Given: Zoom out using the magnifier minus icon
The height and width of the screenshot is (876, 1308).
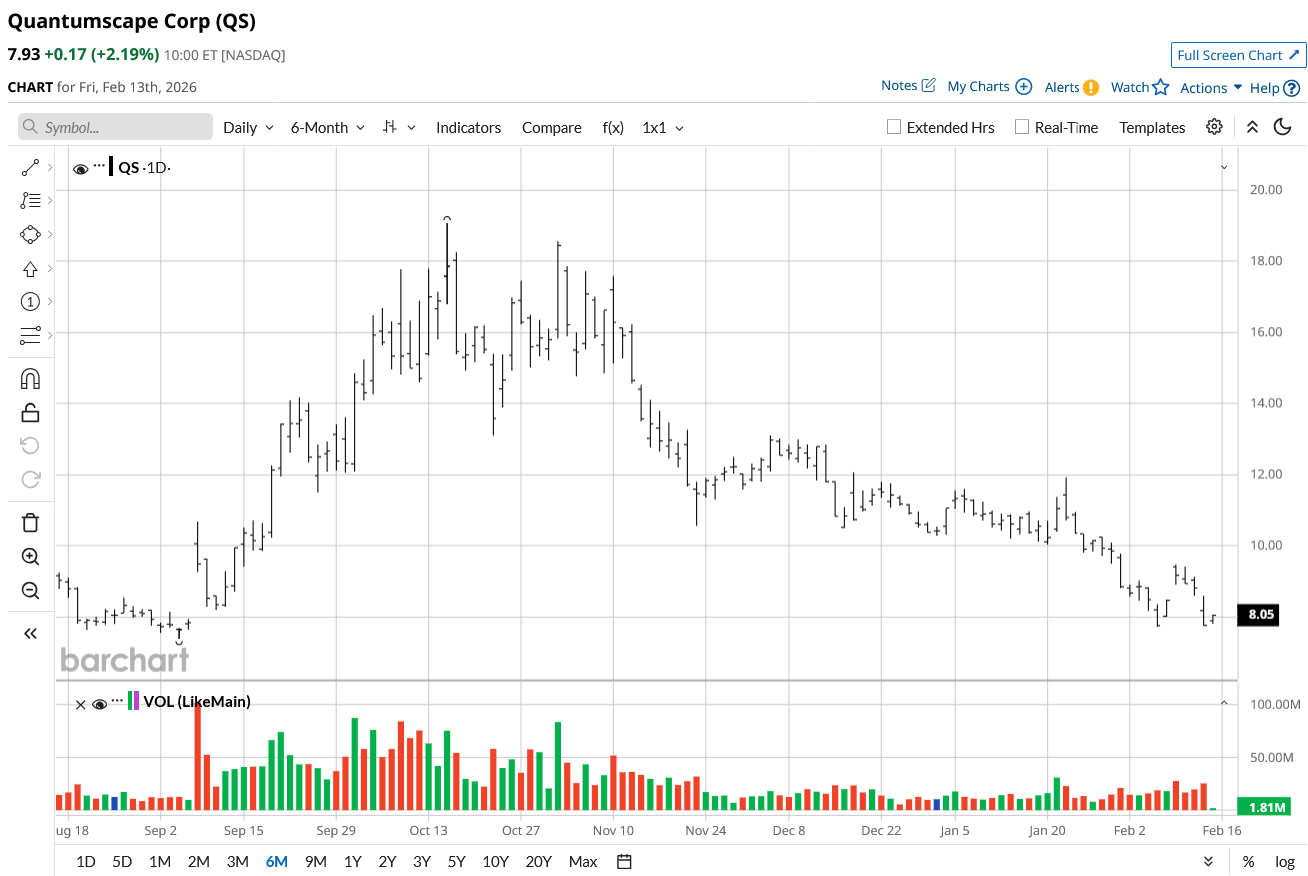Looking at the screenshot, I should click(30, 589).
